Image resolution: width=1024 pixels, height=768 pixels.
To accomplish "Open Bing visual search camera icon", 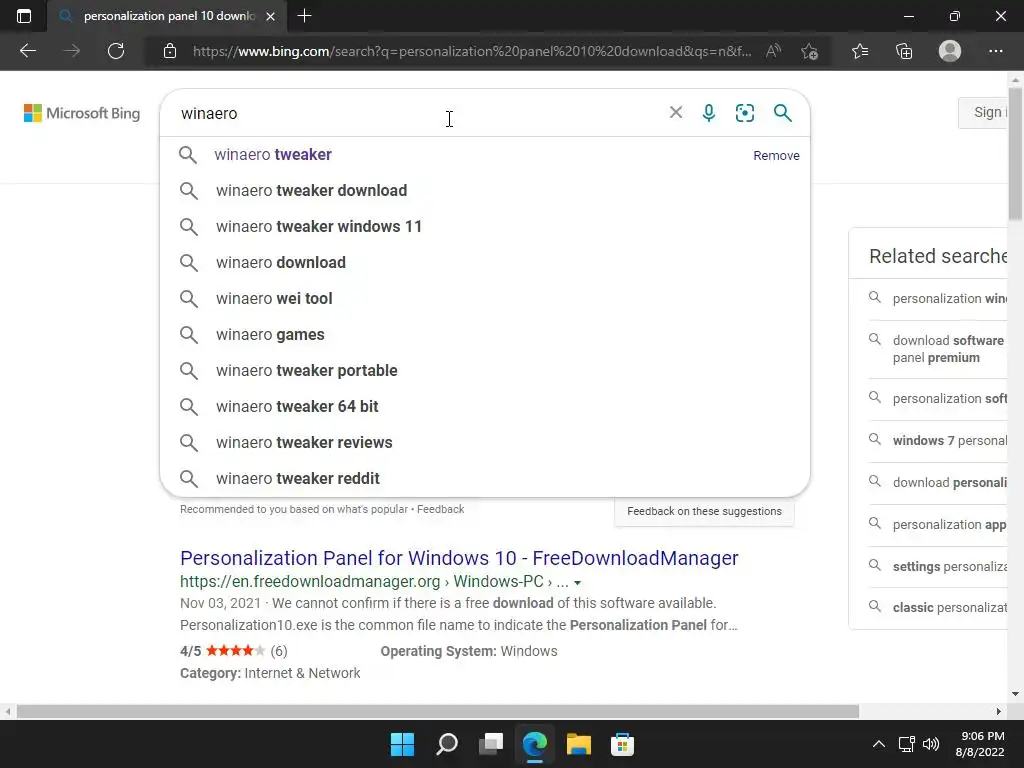I will point(744,113).
